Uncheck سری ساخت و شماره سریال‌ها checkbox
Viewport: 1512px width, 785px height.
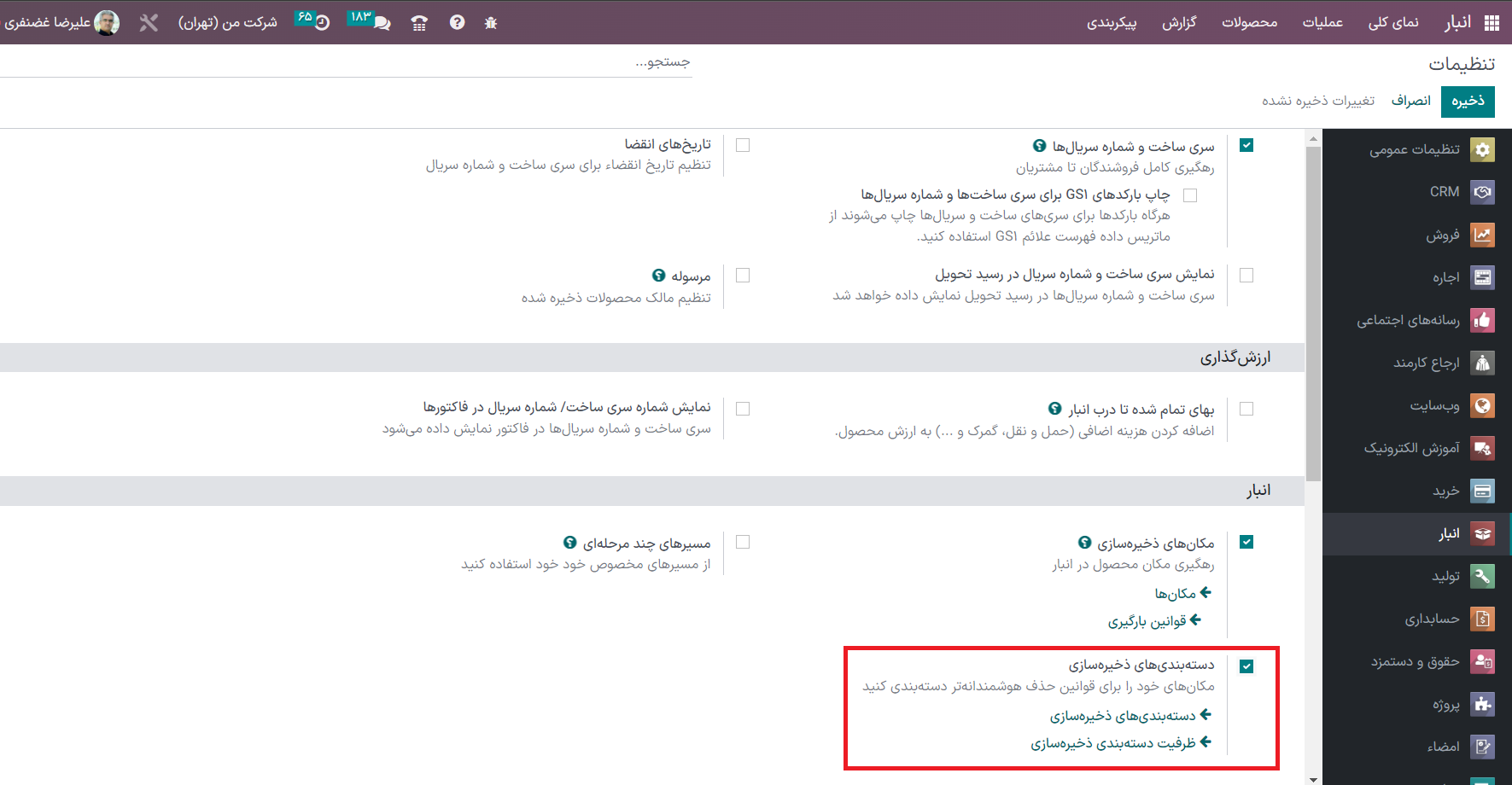tap(1246, 145)
